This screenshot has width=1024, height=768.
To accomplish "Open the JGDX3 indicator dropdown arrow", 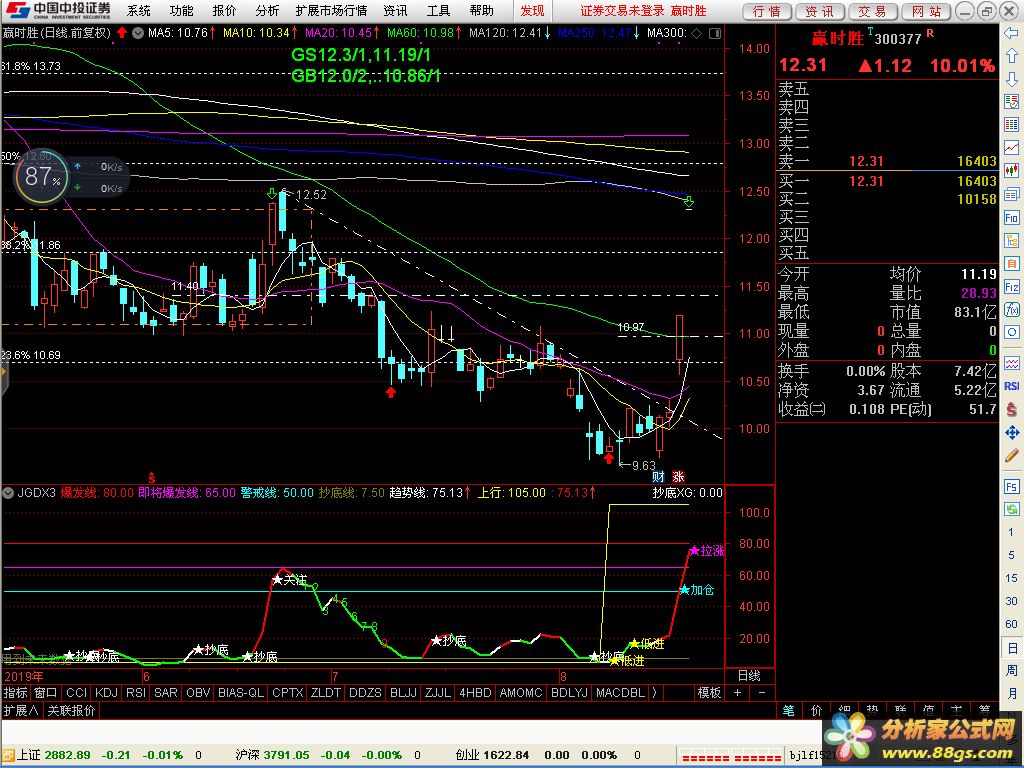I will tap(8, 492).
